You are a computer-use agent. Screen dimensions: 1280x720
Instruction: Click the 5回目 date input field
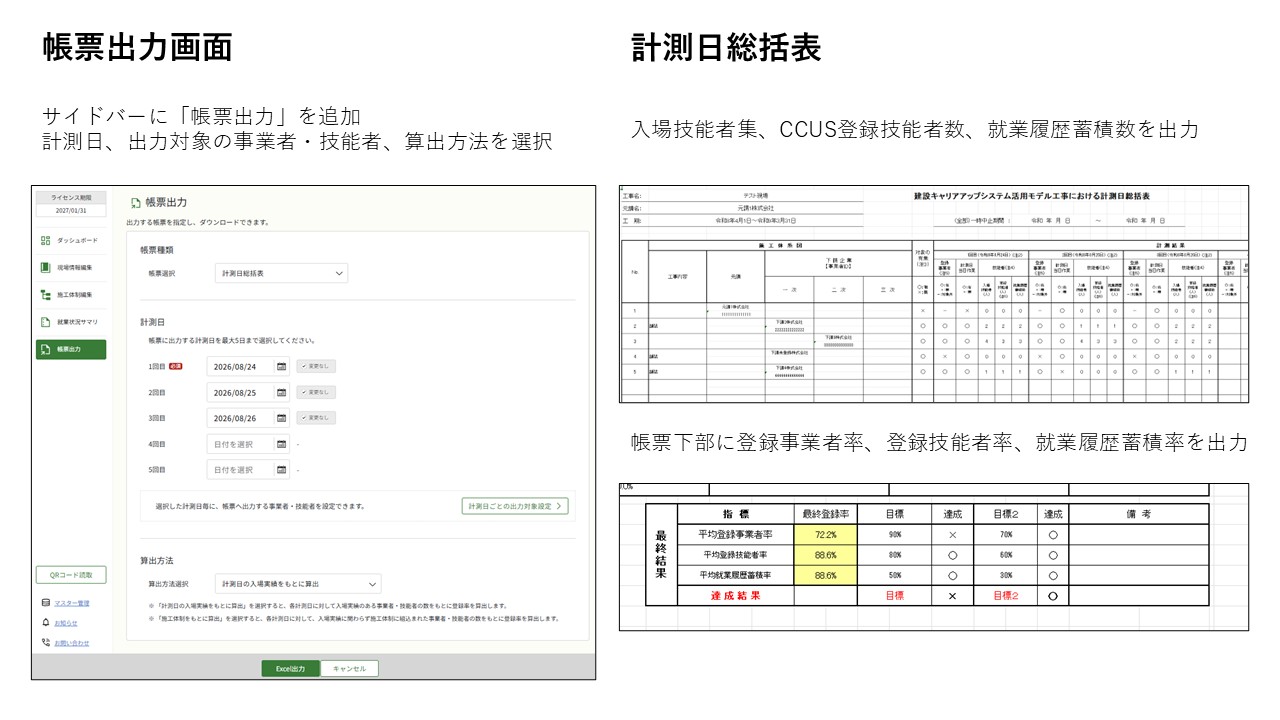tap(240, 470)
